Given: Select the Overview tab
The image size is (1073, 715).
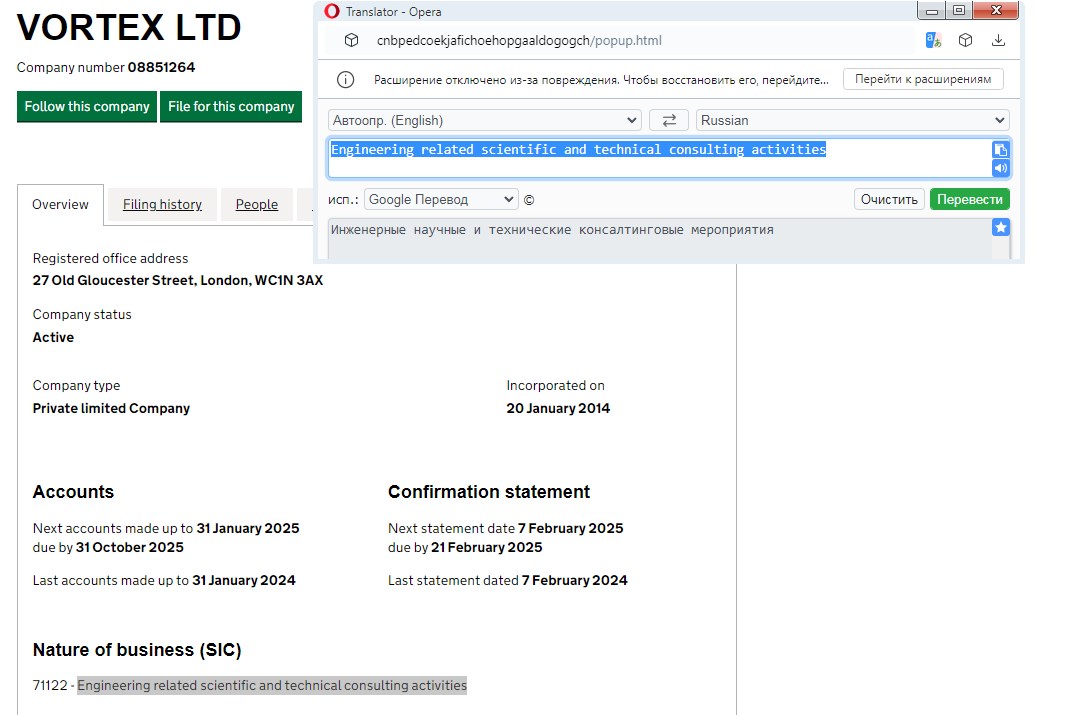Looking at the screenshot, I should [60, 205].
